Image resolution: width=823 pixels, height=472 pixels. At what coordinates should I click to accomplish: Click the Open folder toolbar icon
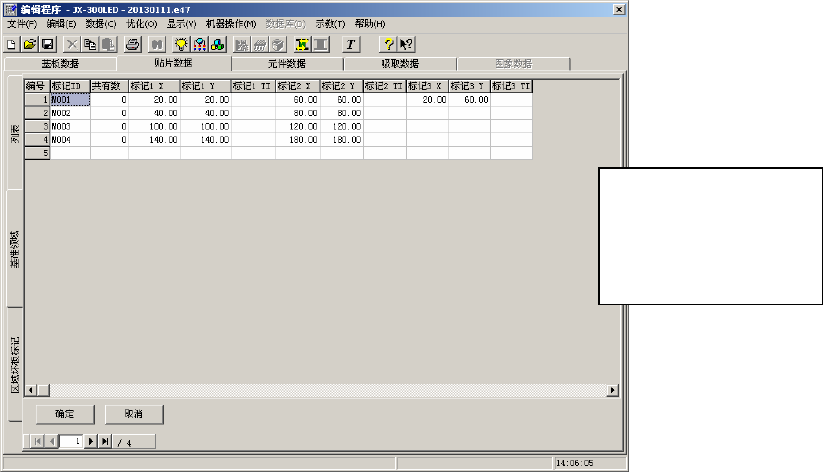click(x=30, y=45)
